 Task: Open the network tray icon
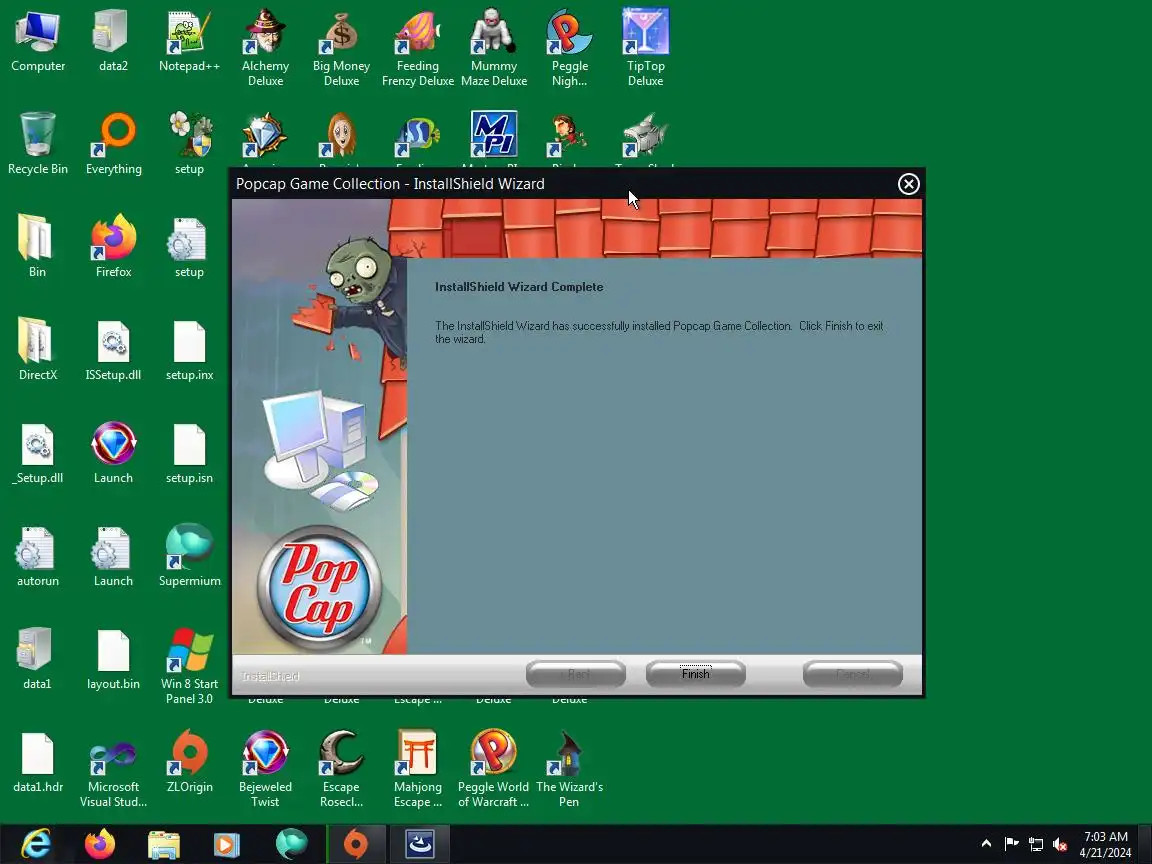(x=1035, y=843)
